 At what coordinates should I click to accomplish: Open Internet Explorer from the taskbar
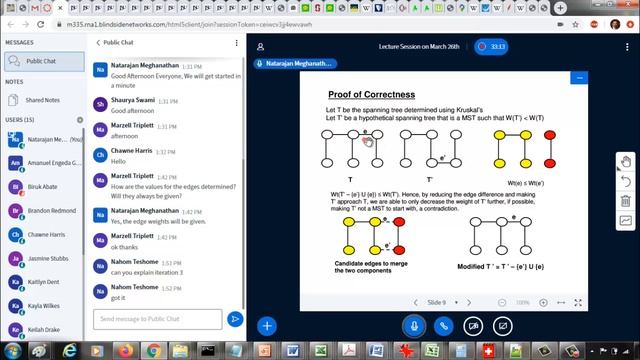click(x=70, y=351)
